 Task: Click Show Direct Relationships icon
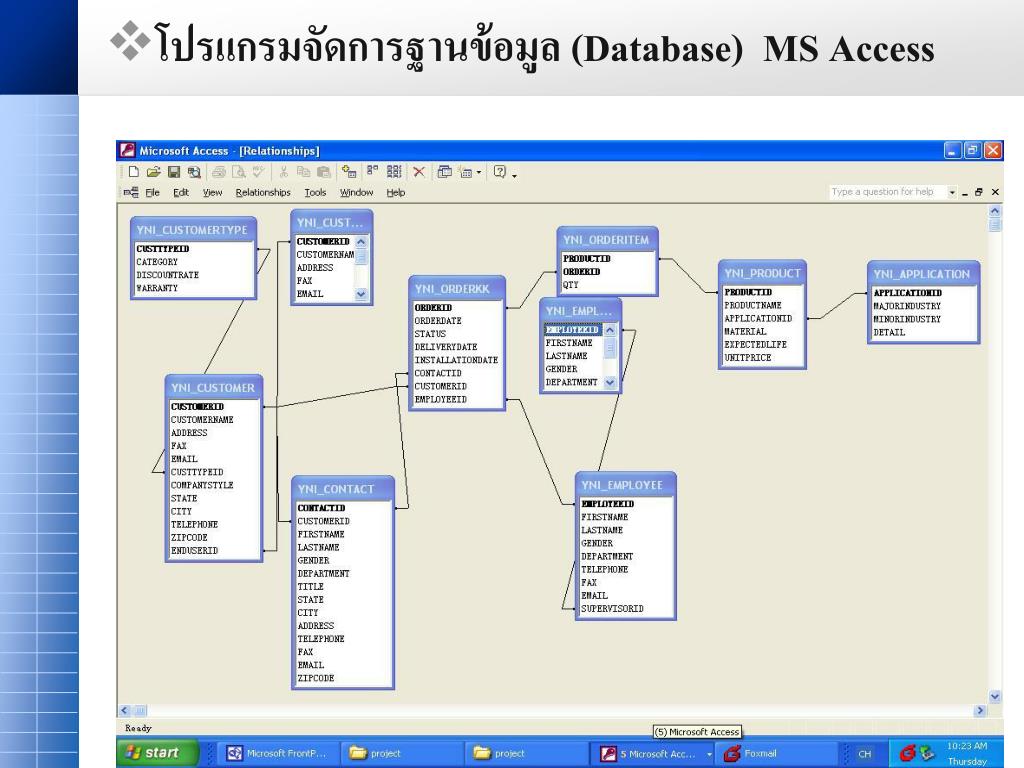[x=372, y=172]
